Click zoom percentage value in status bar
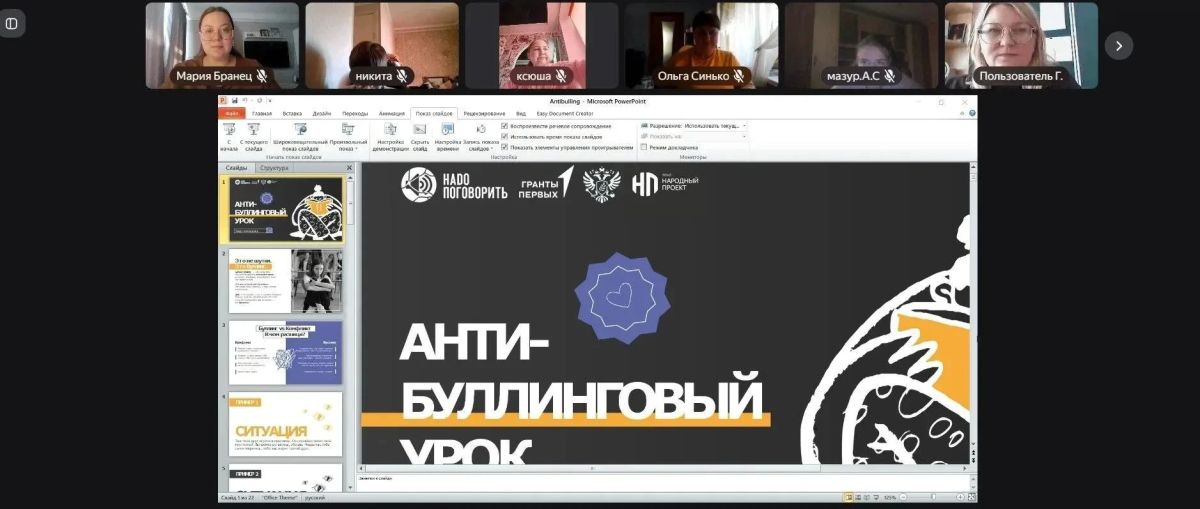The height and width of the screenshot is (509, 1200). [x=890, y=497]
